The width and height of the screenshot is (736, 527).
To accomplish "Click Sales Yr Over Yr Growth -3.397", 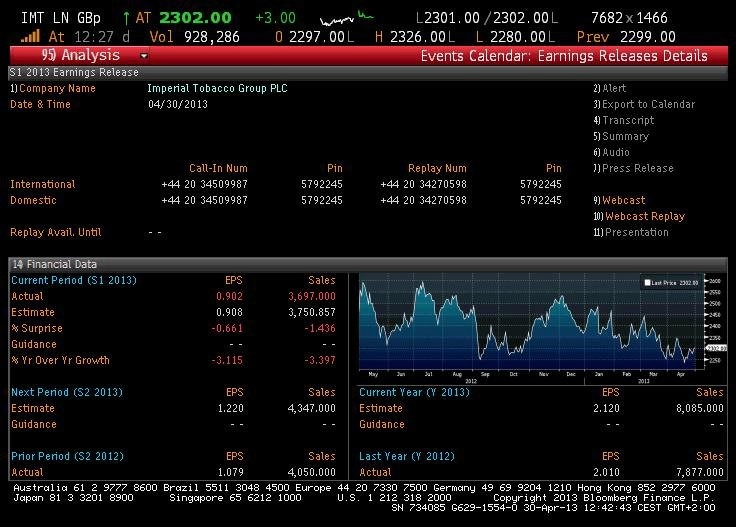I will (320, 360).
